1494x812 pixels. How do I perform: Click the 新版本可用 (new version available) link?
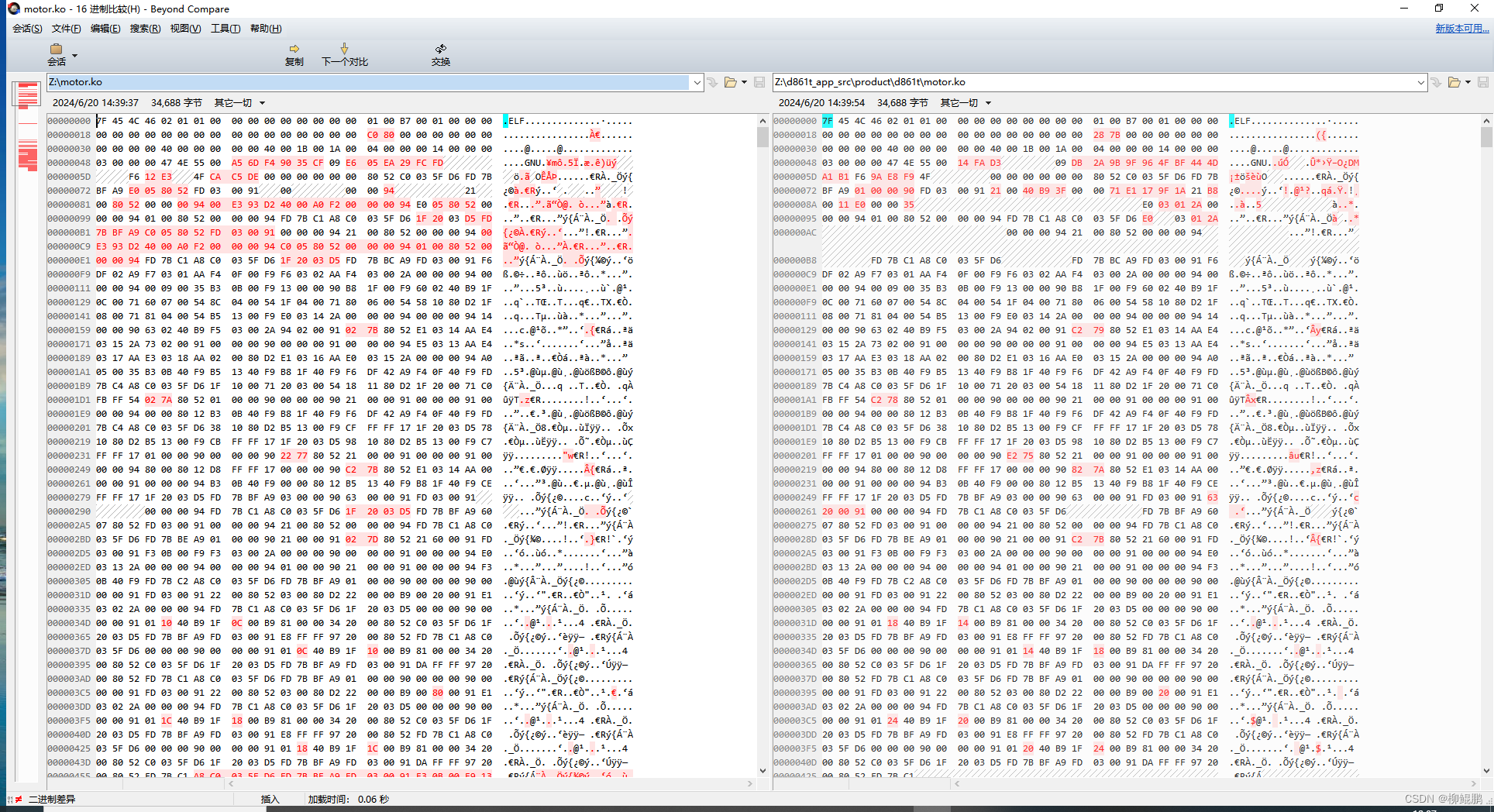1461,29
